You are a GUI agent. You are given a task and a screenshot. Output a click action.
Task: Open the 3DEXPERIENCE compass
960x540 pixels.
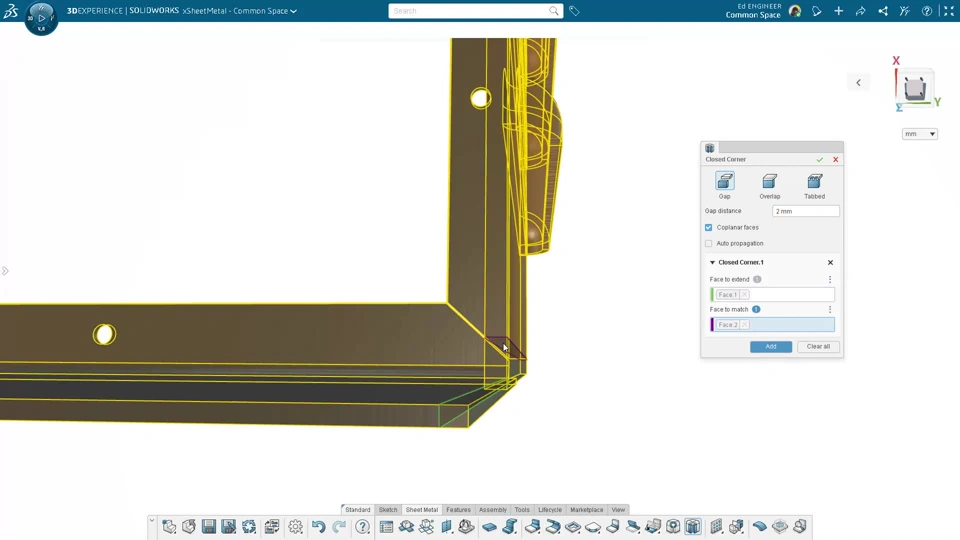pyautogui.click(x=41, y=18)
